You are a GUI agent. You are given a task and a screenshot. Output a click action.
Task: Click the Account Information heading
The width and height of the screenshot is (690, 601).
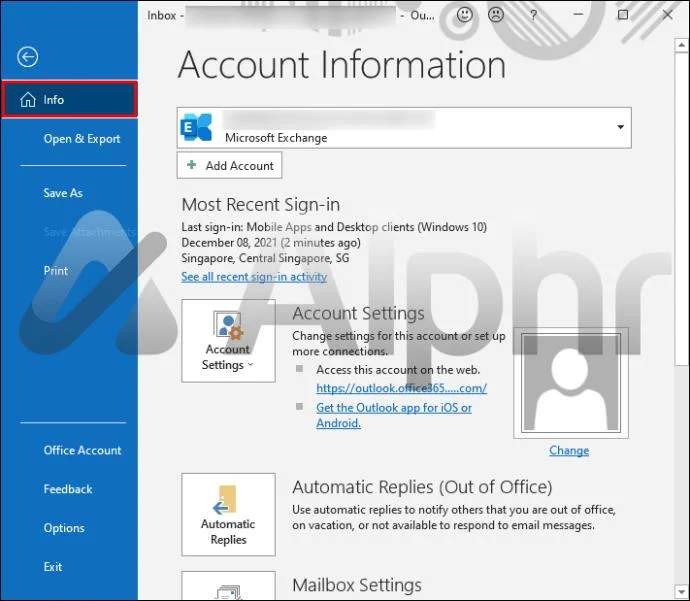[341, 65]
